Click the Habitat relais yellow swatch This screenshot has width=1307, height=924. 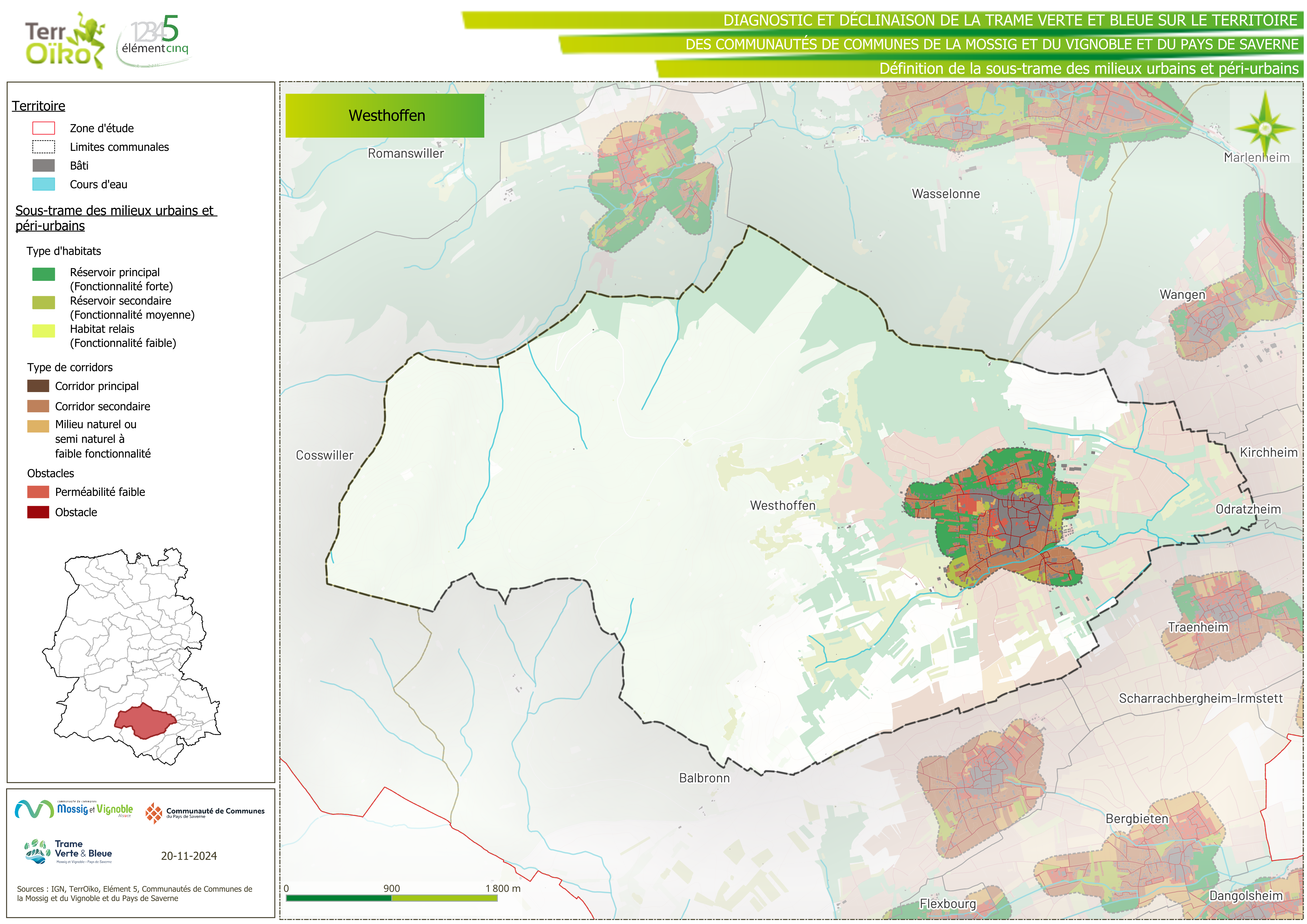tap(43, 331)
